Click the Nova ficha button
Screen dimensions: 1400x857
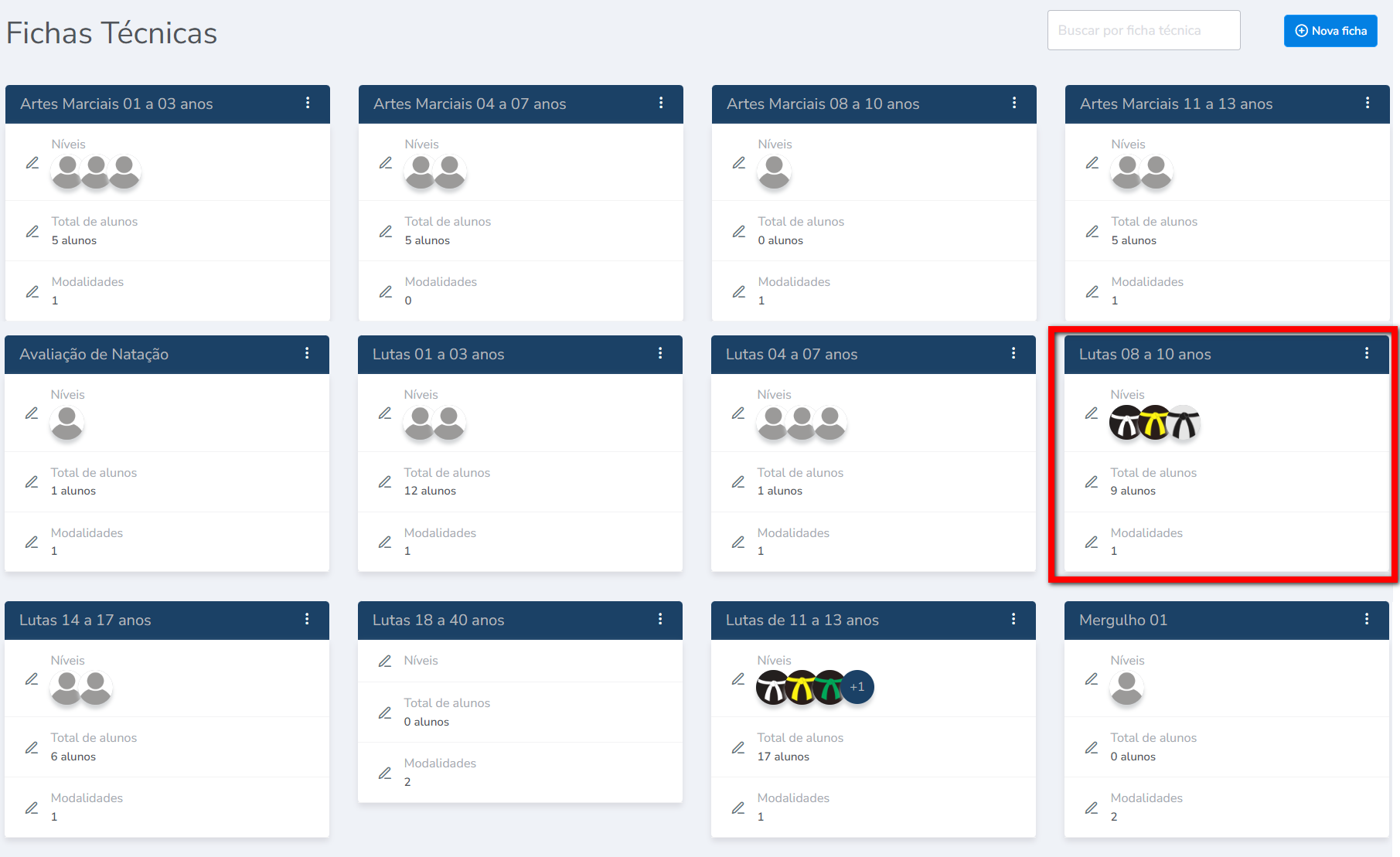click(1330, 31)
